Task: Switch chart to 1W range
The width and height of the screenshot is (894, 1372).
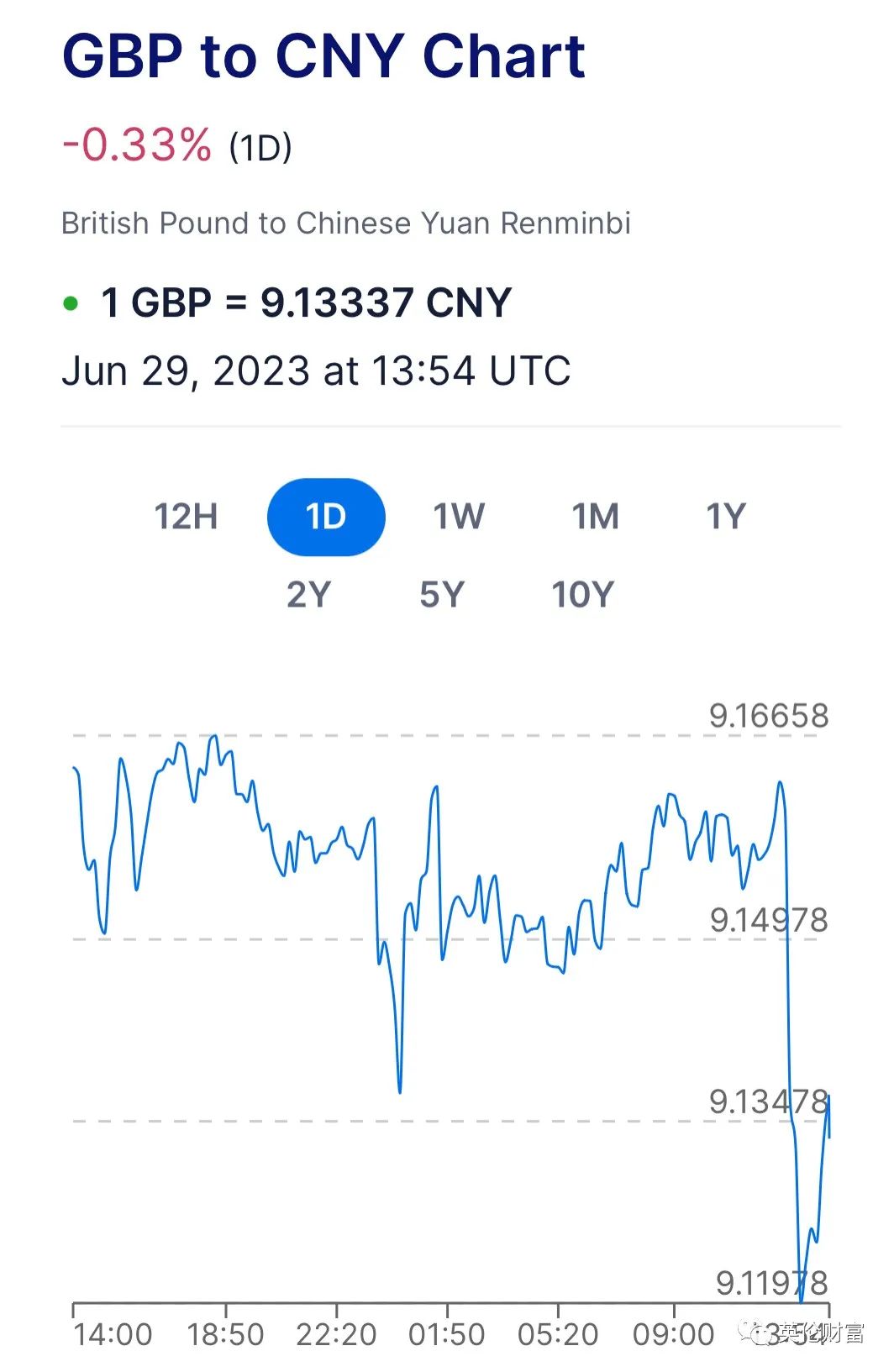Action: tap(459, 516)
